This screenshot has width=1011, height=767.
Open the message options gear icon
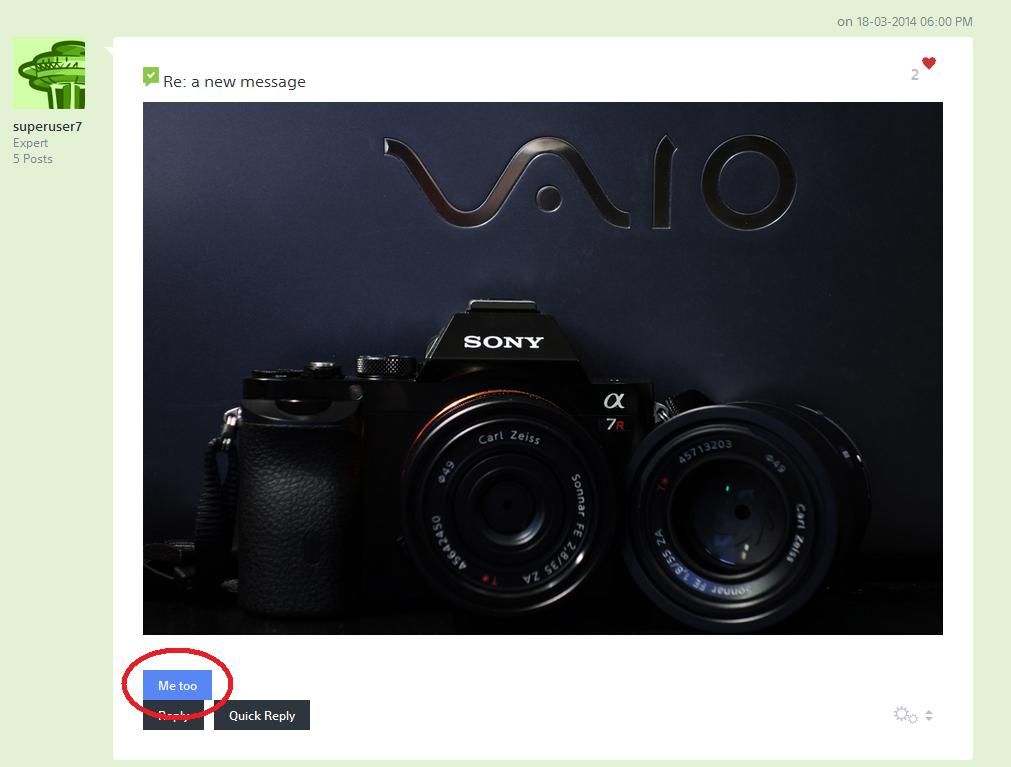905,714
